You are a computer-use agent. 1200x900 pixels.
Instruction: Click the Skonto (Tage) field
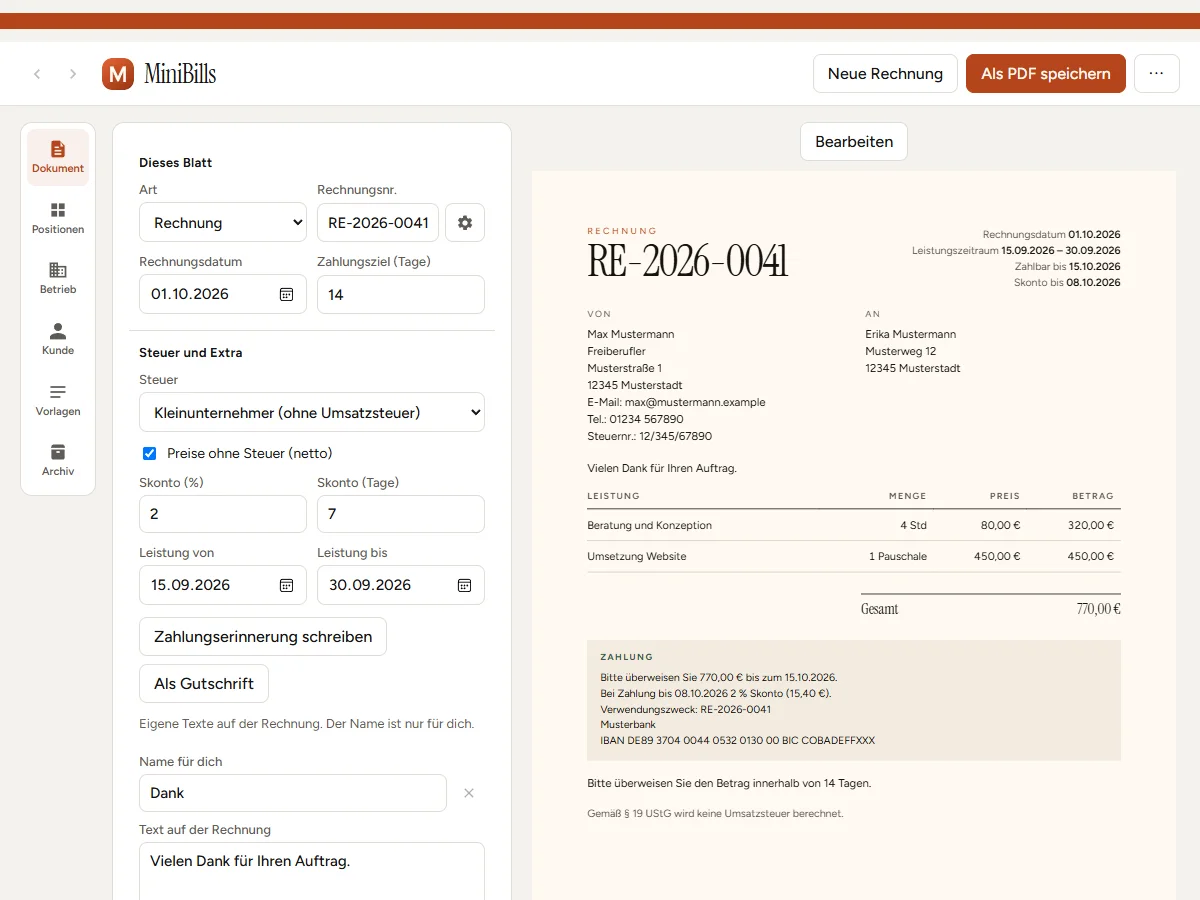(401, 514)
